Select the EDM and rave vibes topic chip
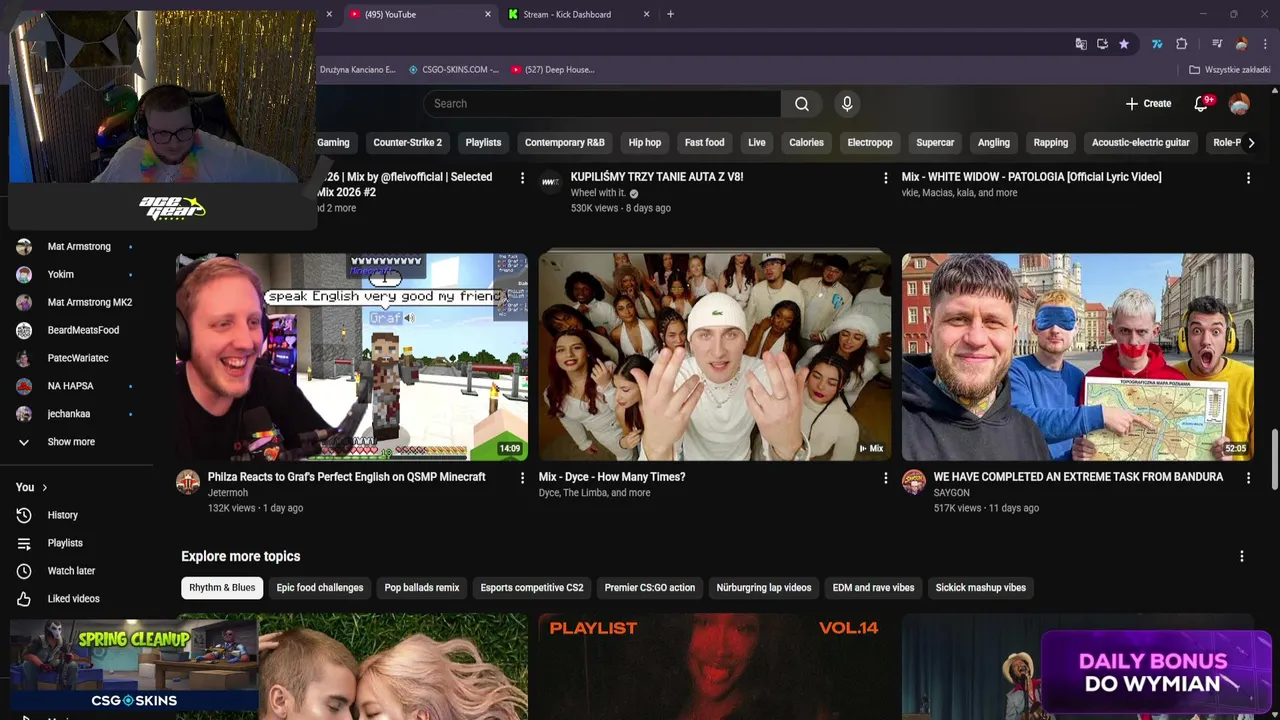This screenshot has height=720, width=1280. point(873,588)
